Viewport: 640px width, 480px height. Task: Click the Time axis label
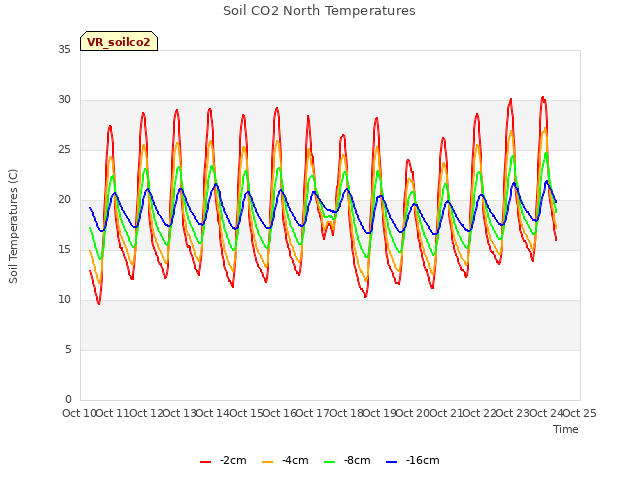pos(566,429)
